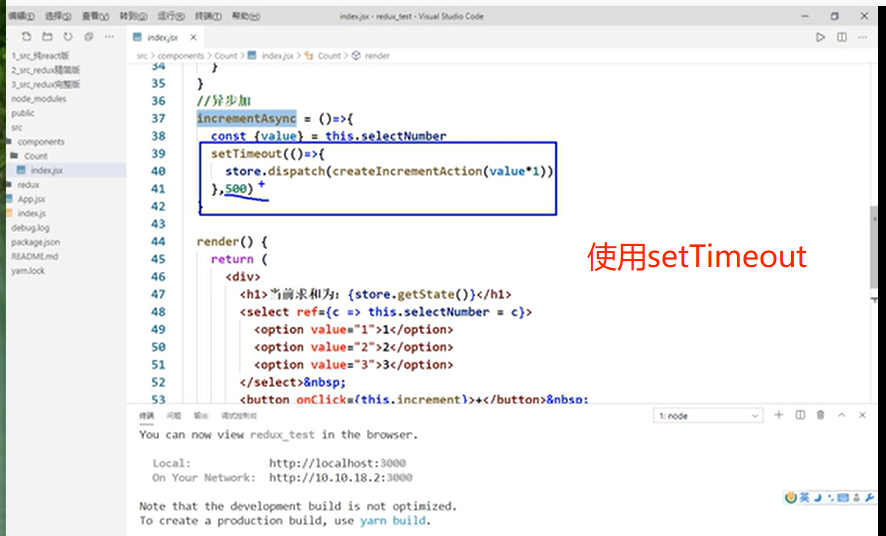
Task: Click the IME English/Chinese '英' mode icon
Action: click(x=804, y=498)
